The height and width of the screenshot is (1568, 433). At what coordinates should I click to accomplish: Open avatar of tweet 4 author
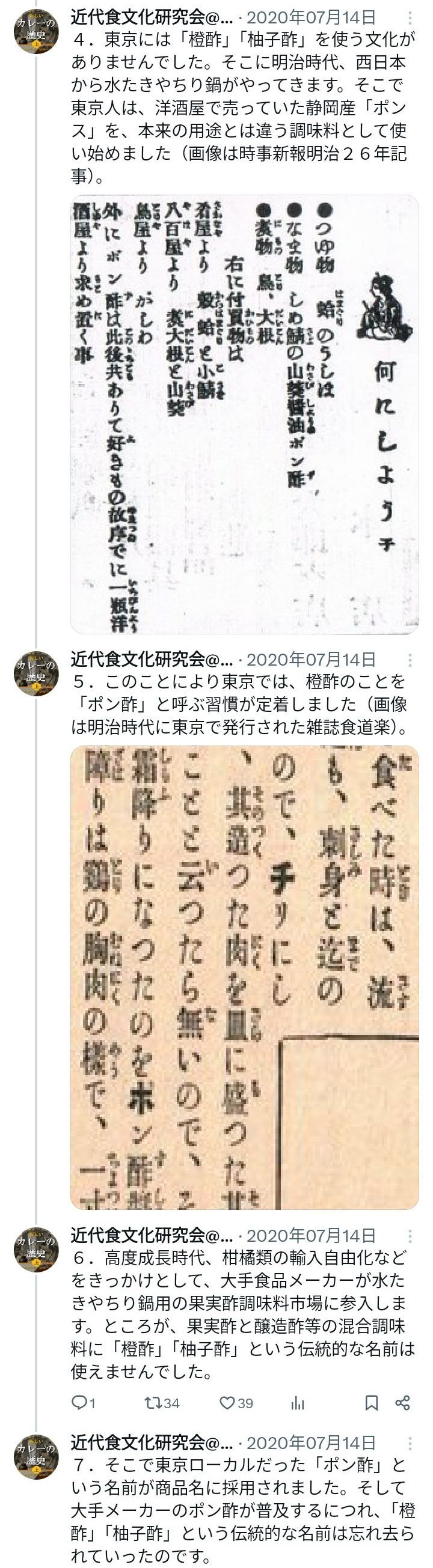pos(36,31)
